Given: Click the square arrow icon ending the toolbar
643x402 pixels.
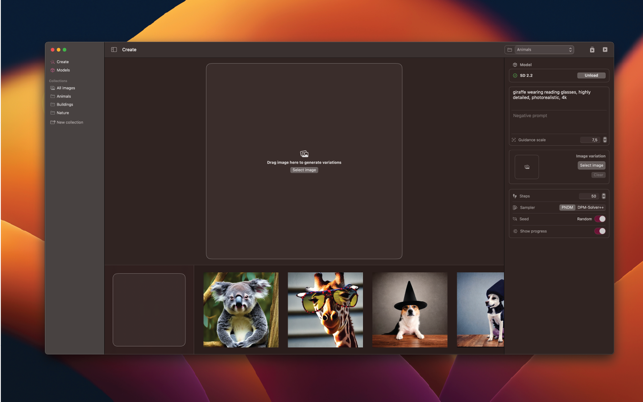Looking at the screenshot, I should 605,50.
